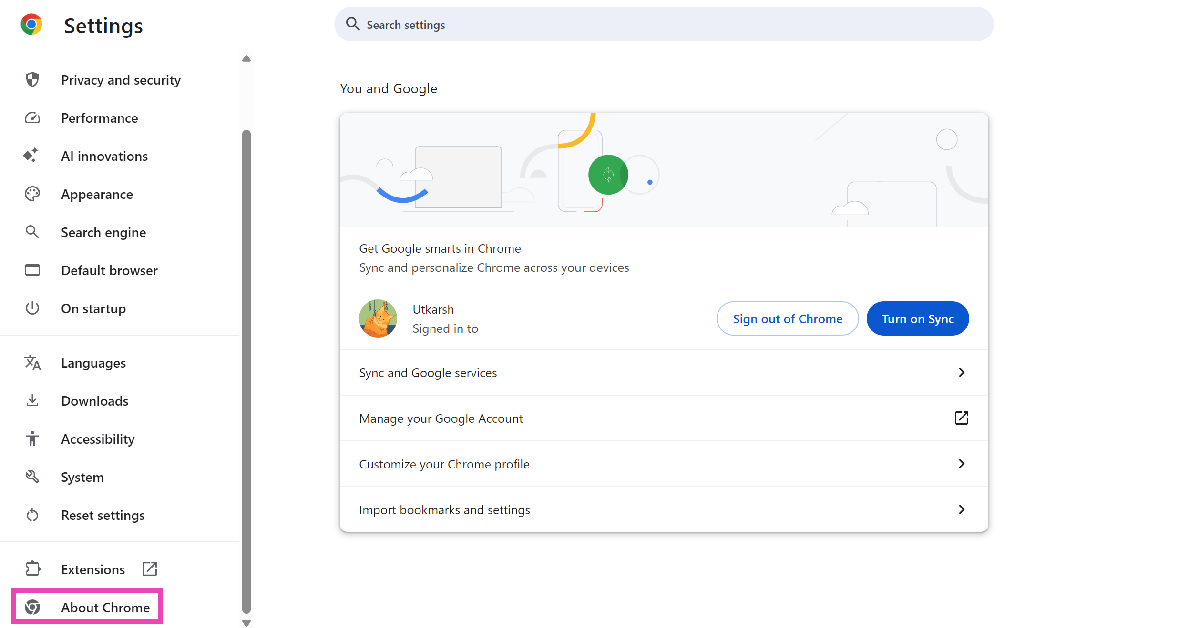
Task: Click the Accessibility figure icon
Action: pos(32,439)
